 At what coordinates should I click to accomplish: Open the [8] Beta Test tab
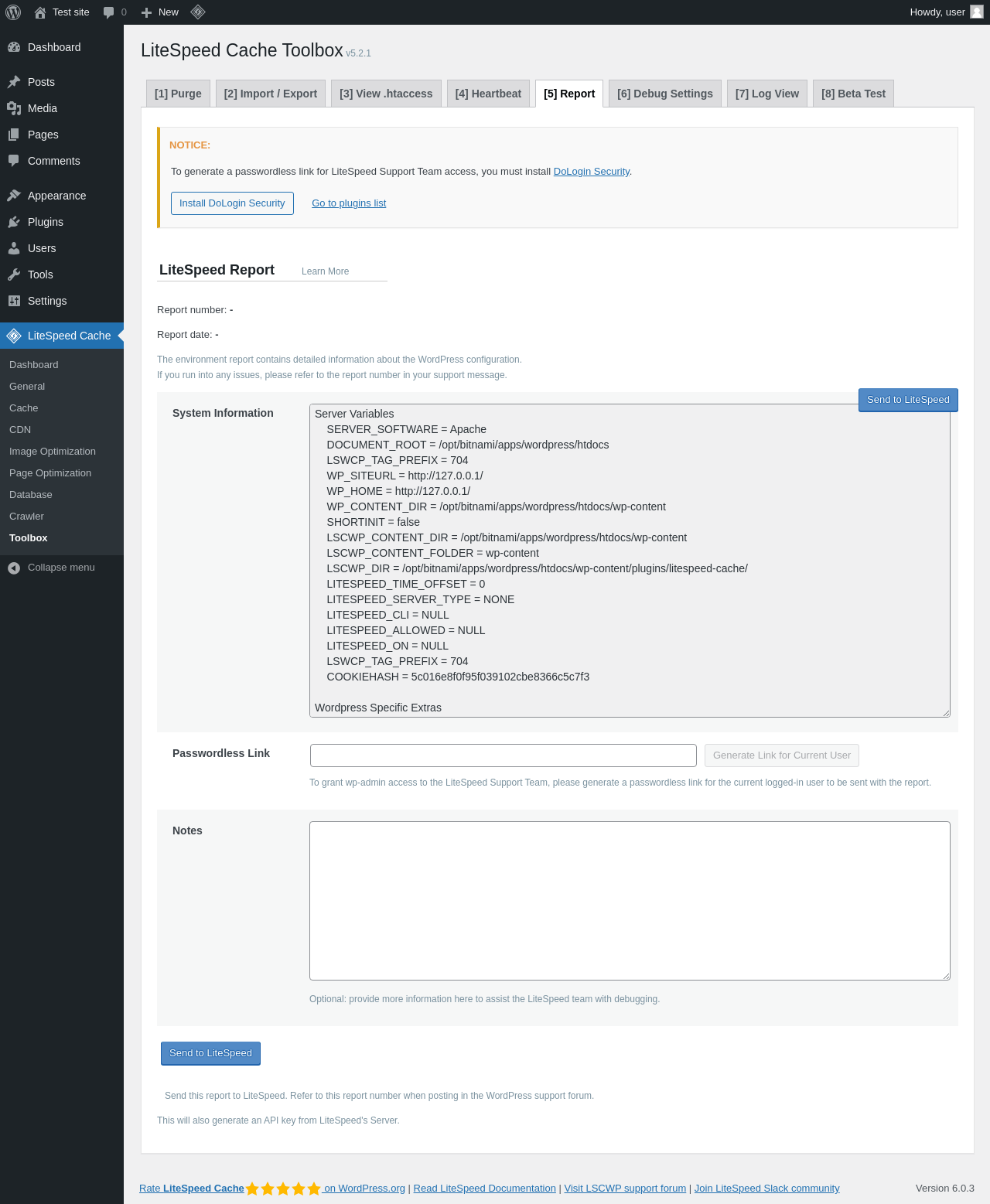pyautogui.click(x=854, y=94)
